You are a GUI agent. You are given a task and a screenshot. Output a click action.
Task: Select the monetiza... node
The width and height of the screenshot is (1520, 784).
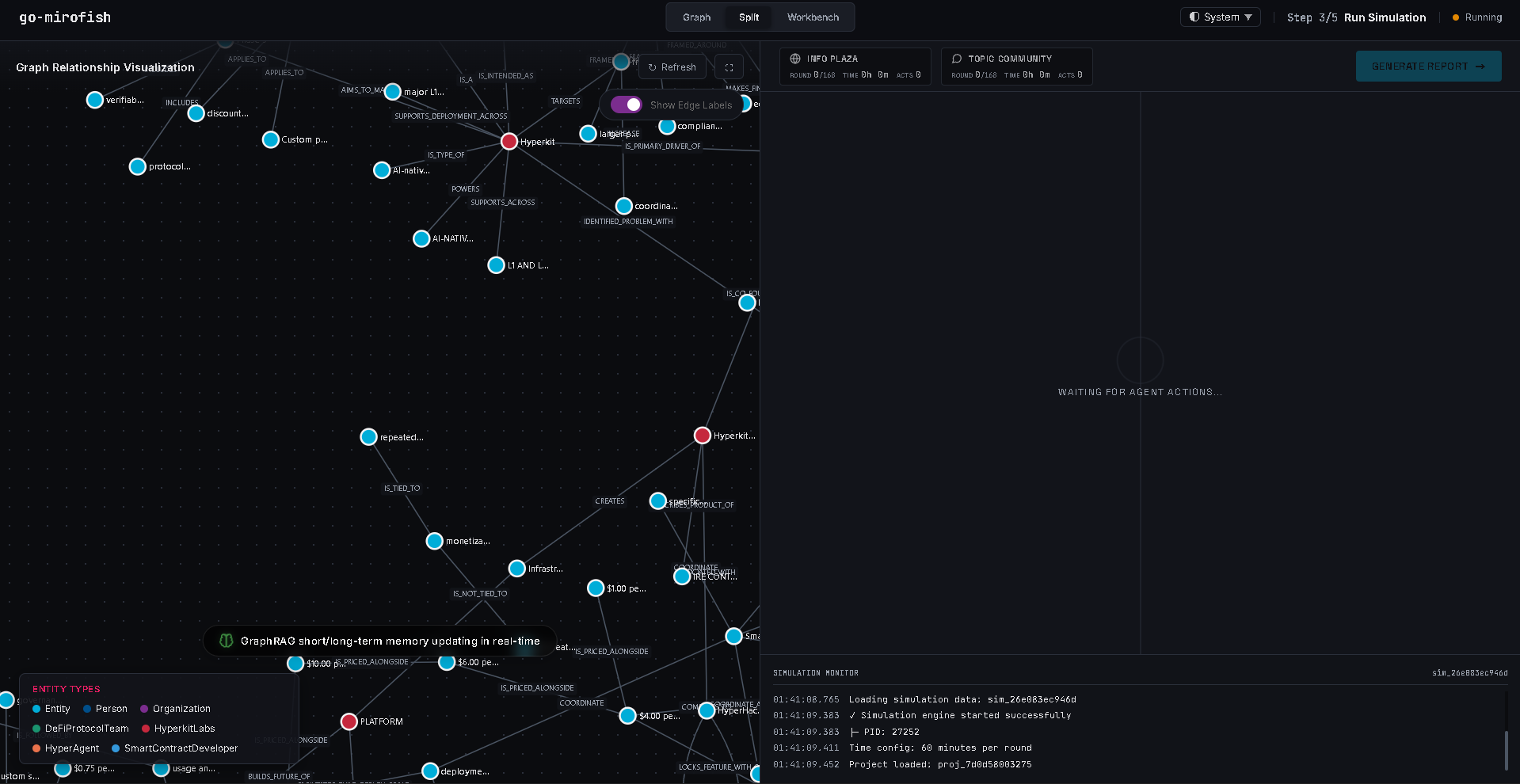(435, 541)
